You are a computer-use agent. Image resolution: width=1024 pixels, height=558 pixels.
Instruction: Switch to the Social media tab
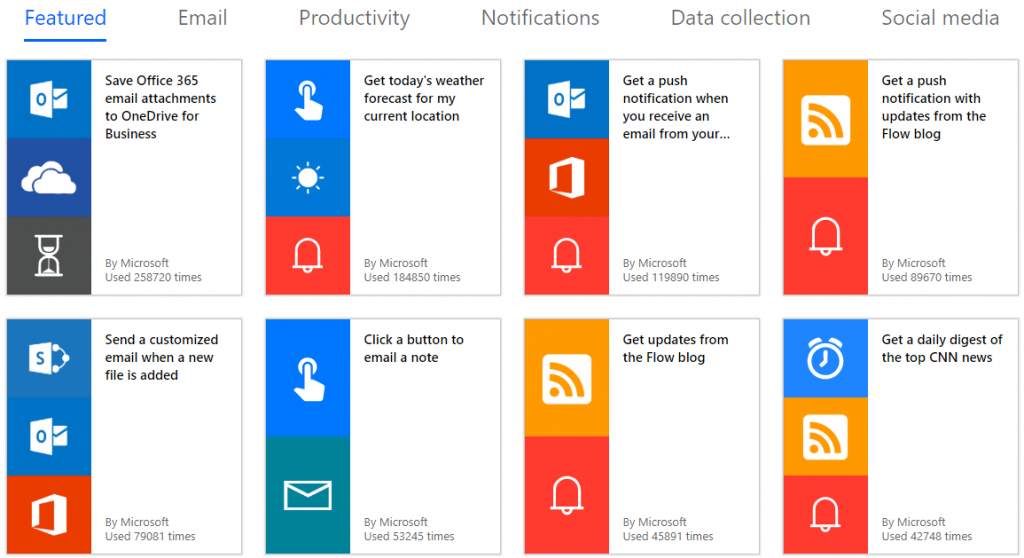[940, 18]
